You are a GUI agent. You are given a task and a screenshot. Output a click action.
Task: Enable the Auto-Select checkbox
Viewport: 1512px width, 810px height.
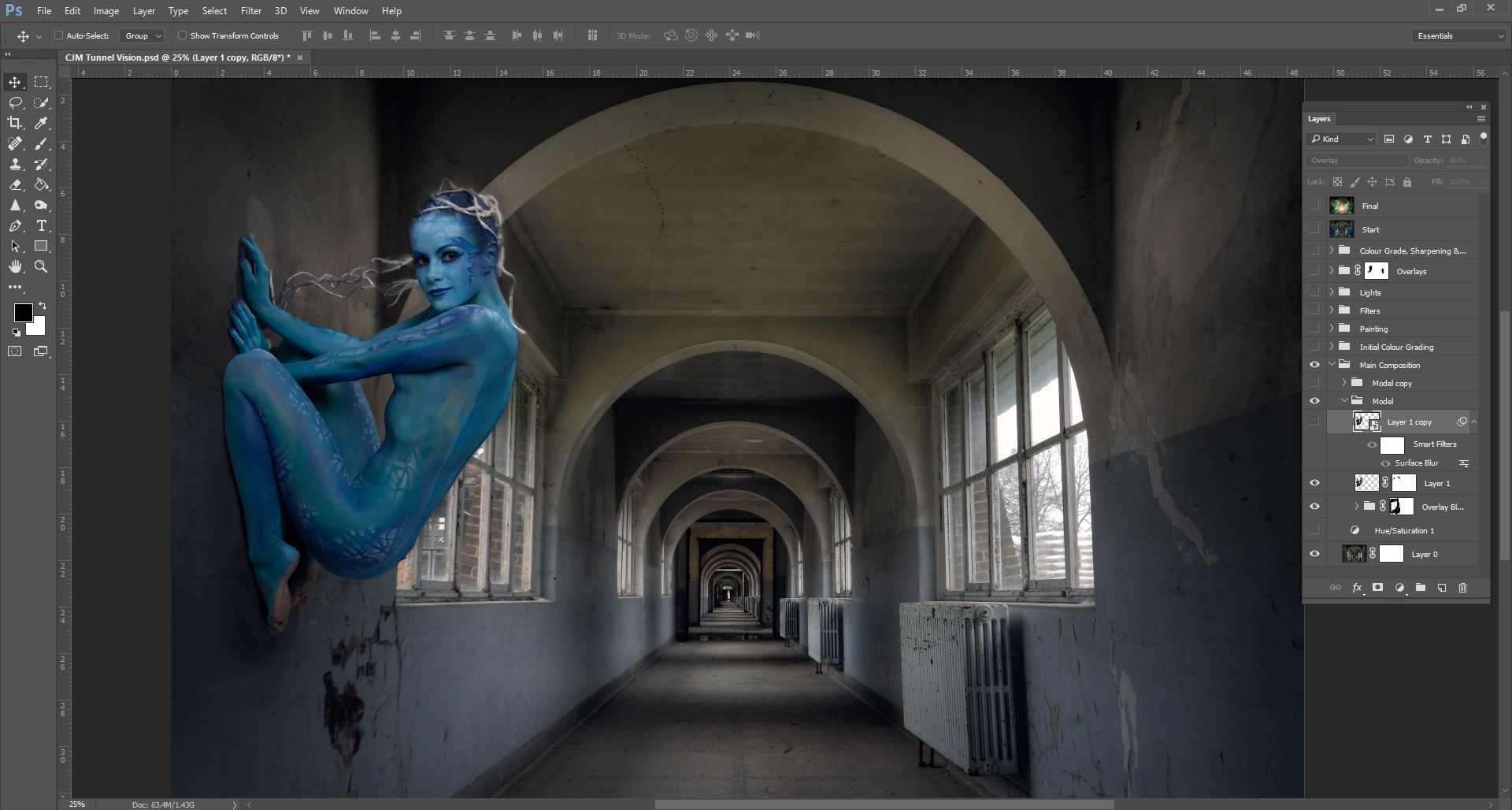[59, 35]
